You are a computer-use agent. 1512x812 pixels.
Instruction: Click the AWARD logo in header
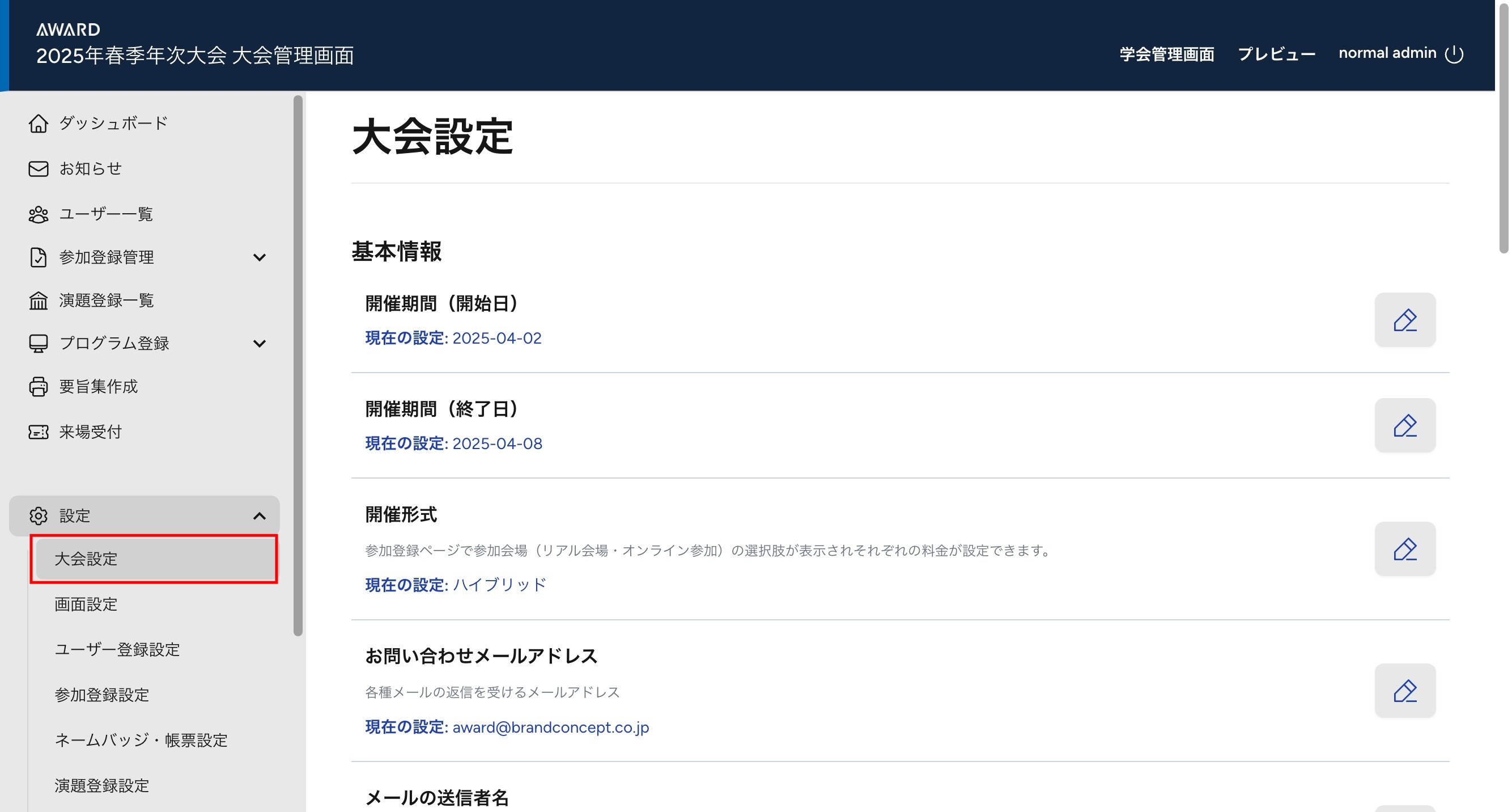(68, 29)
